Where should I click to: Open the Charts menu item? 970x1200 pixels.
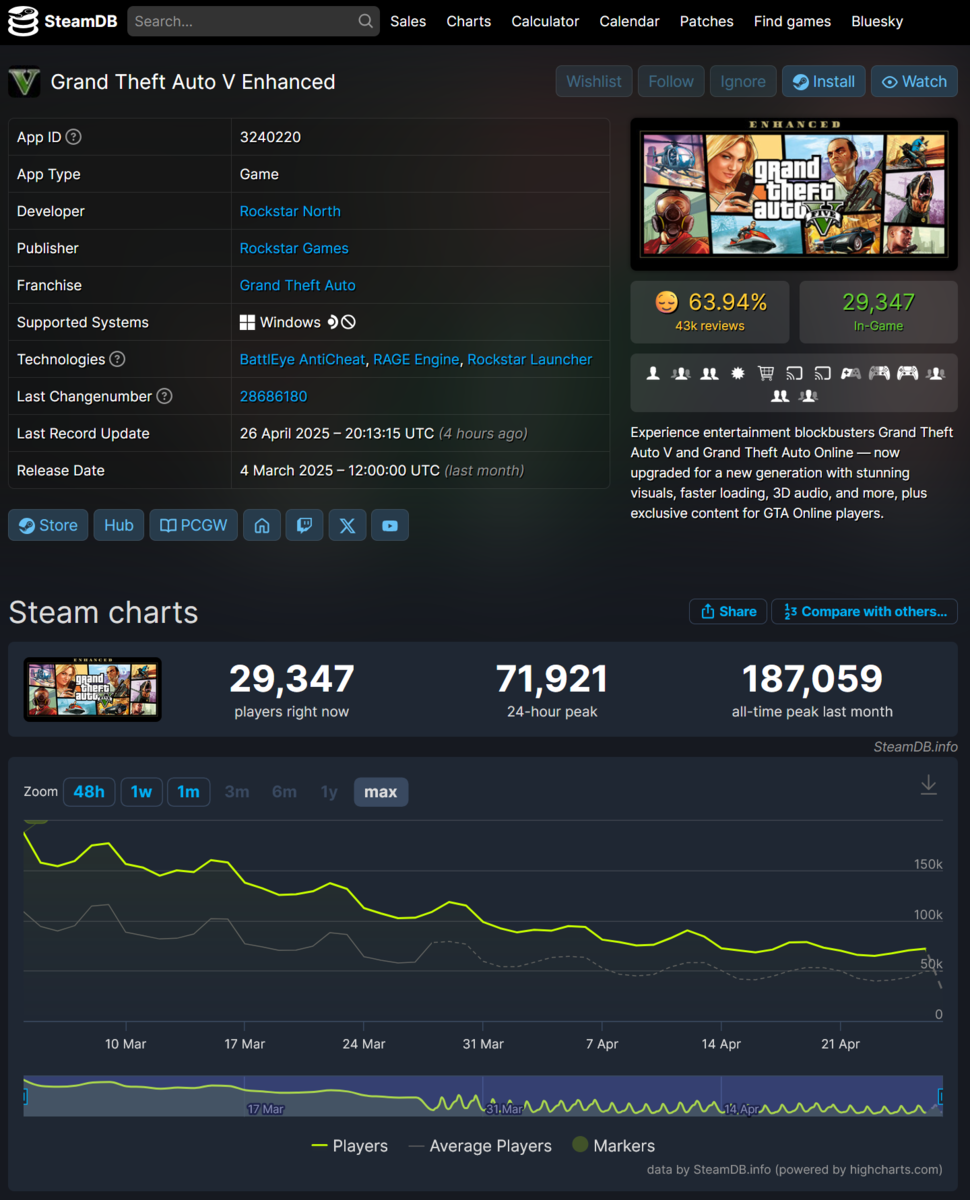click(x=469, y=21)
